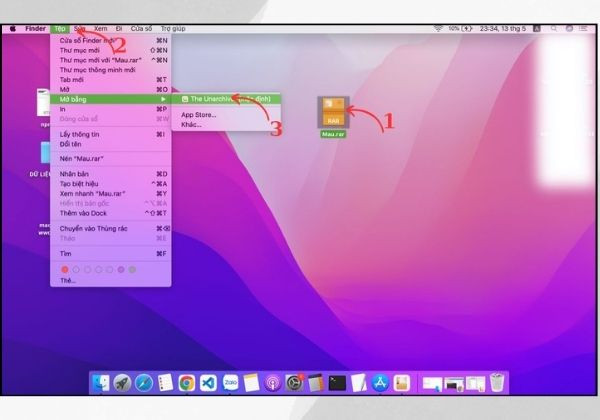The height and width of the screenshot is (420, 600).
Task: Open the Xem menu
Action: 101,29
